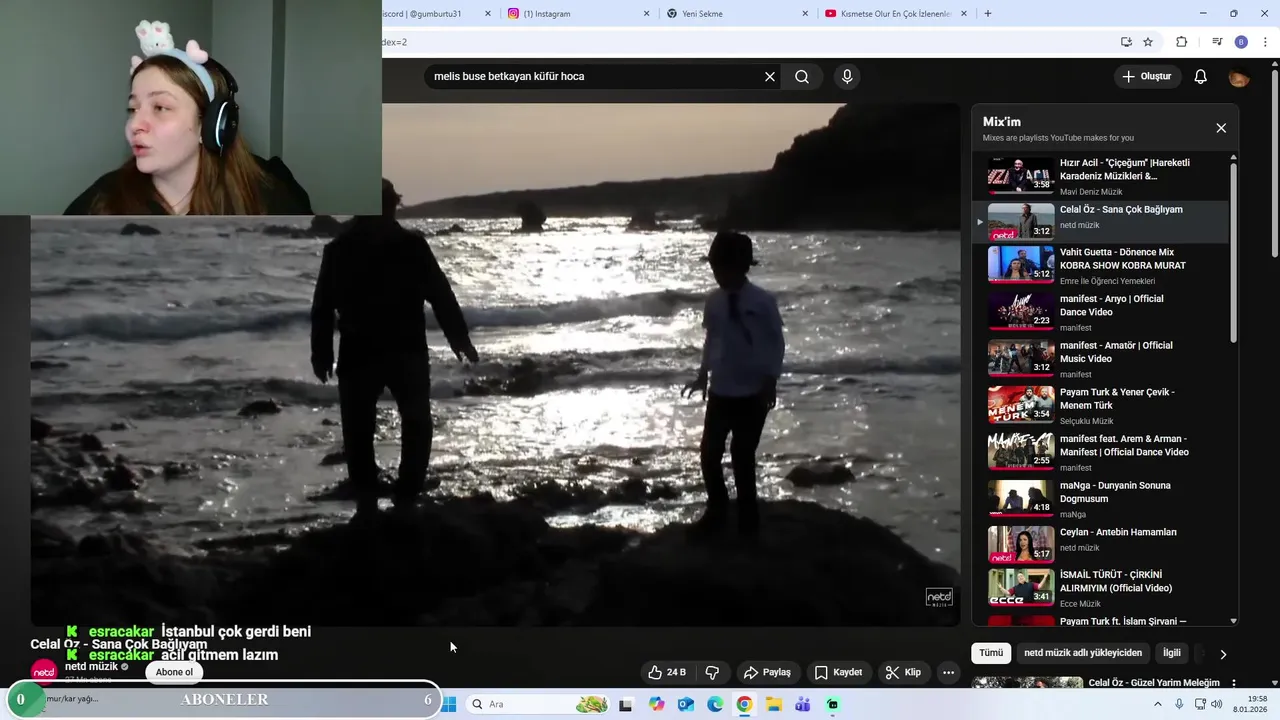Select the İlgili filter chip
The height and width of the screenshot is (720, 1280).
coord(1172,653)
